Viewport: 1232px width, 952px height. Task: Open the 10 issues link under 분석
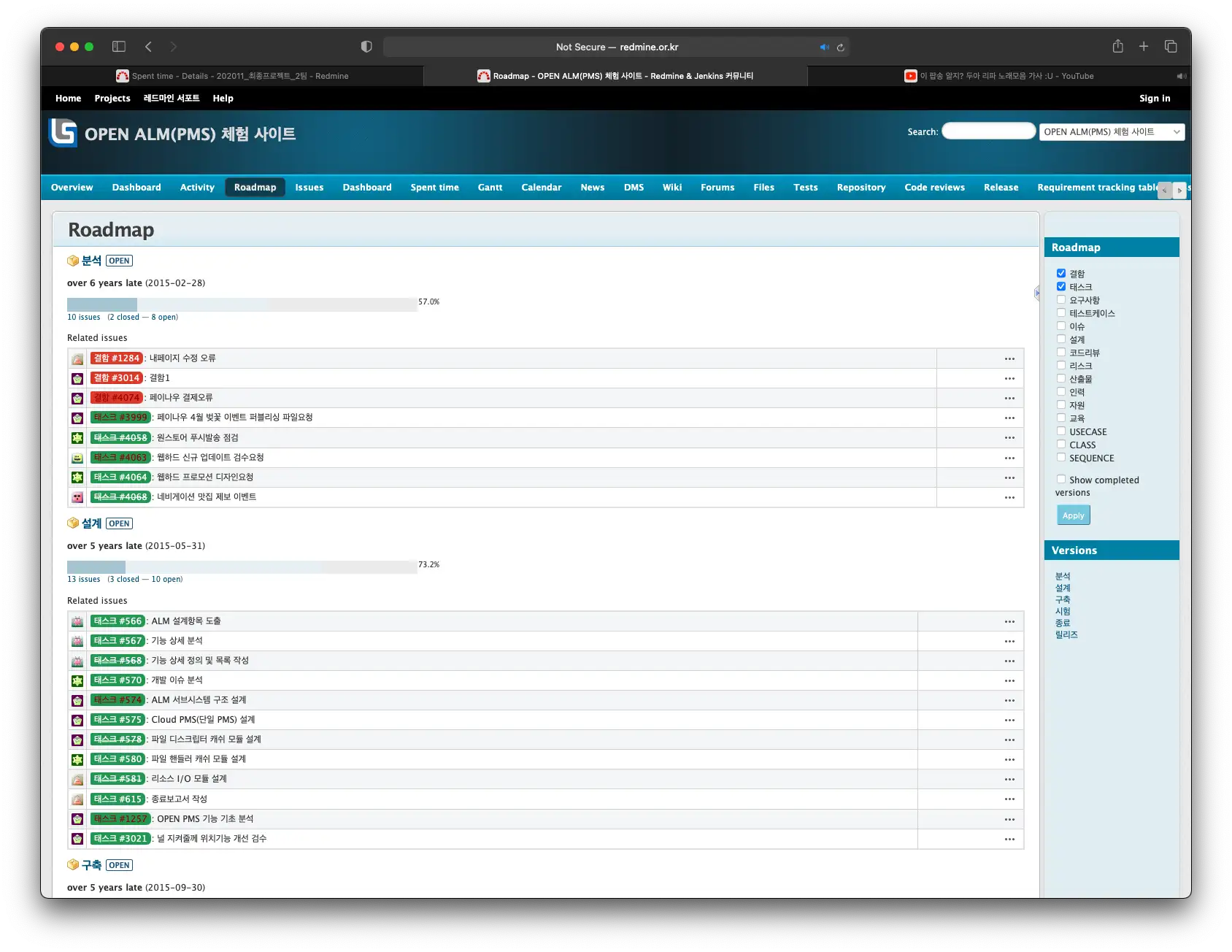[x=84, y=317]
